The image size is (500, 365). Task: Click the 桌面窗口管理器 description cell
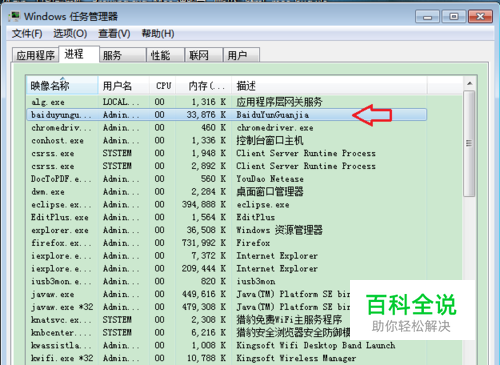[x=270, y=192]
